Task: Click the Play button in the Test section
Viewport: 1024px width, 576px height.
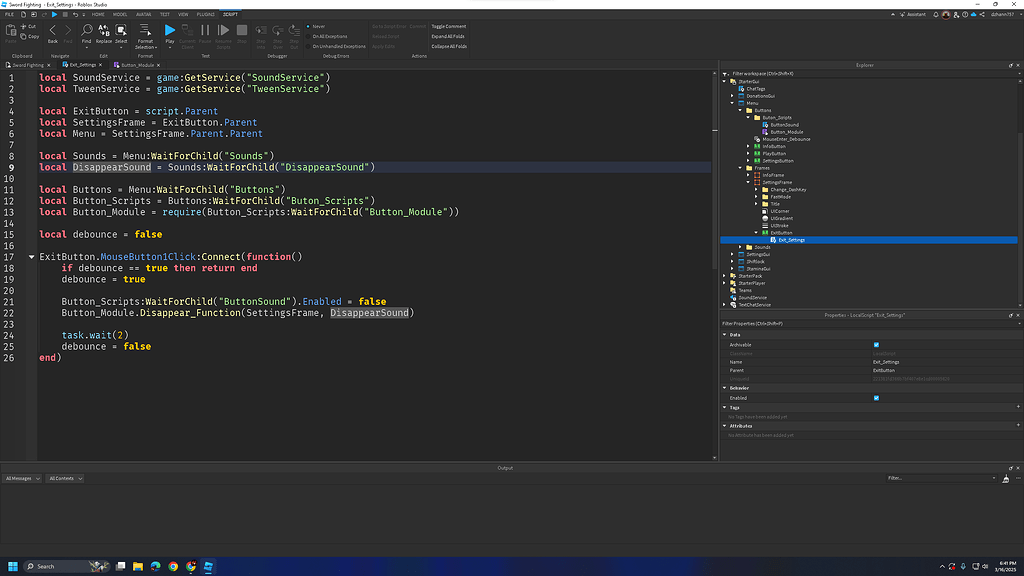Action: [170, 30]
